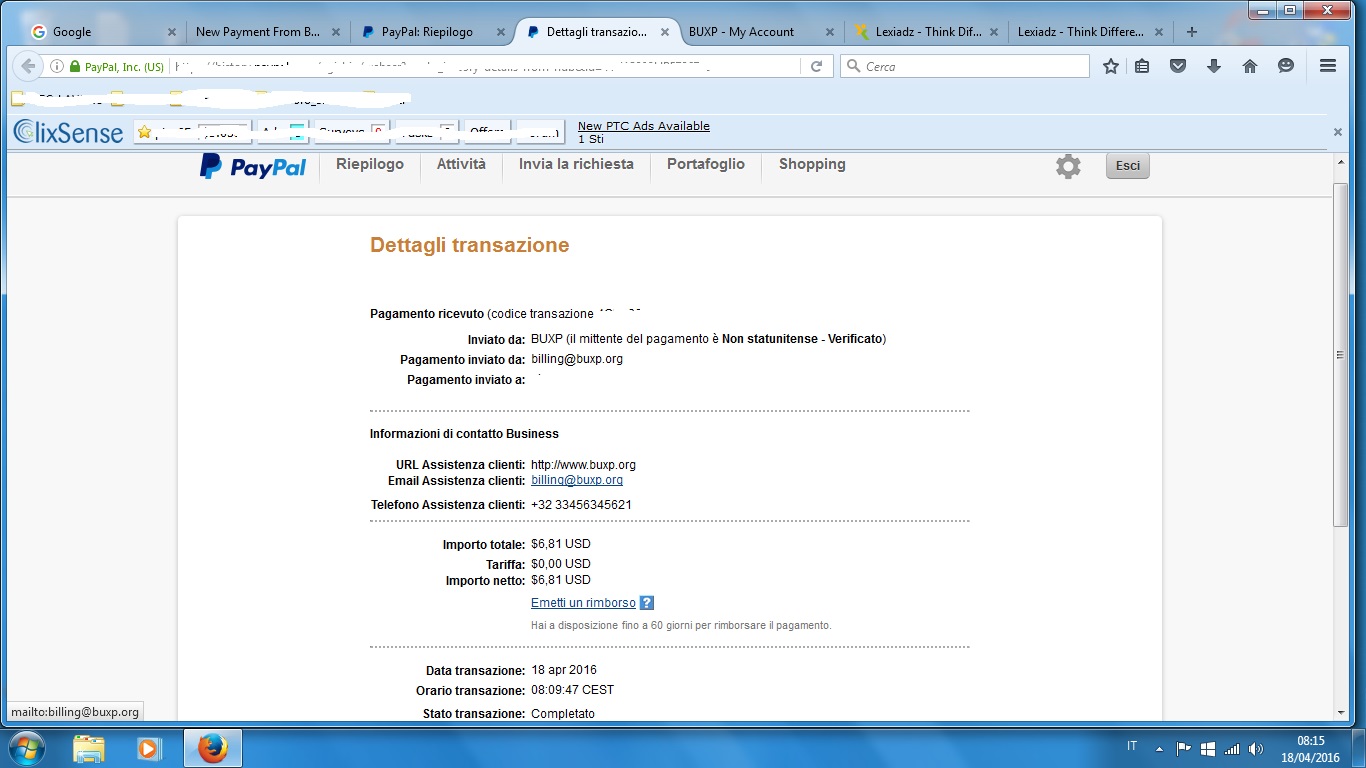Click the Dettagli transazione heading
This screenshot has height=768, width=1366.
coord(470,245)
